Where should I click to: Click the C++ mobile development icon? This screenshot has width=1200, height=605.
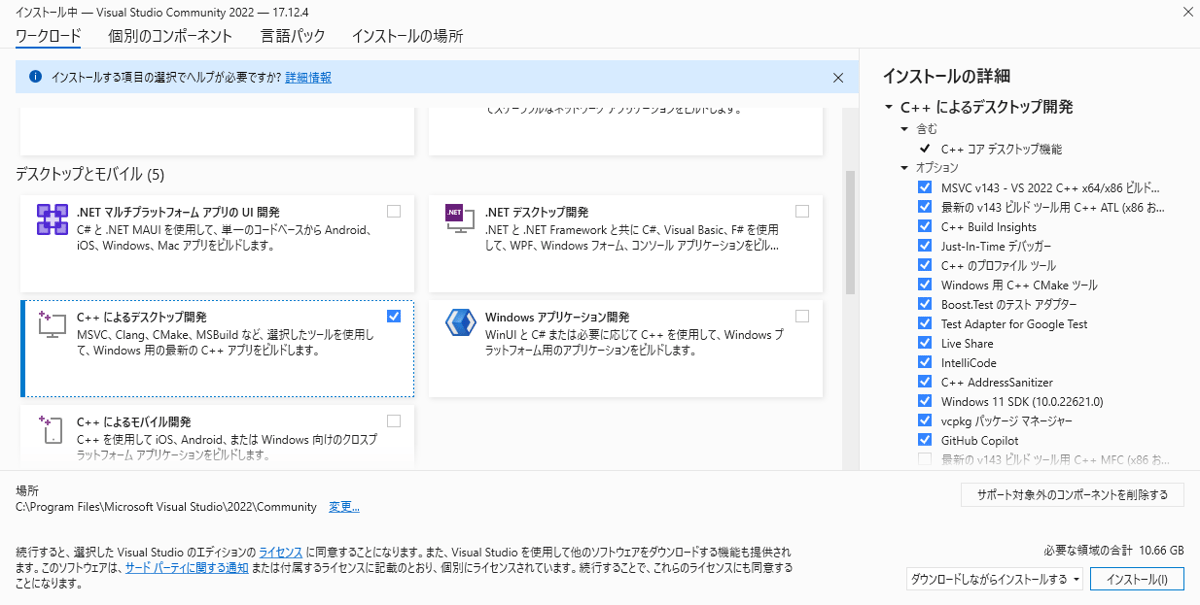51,429
